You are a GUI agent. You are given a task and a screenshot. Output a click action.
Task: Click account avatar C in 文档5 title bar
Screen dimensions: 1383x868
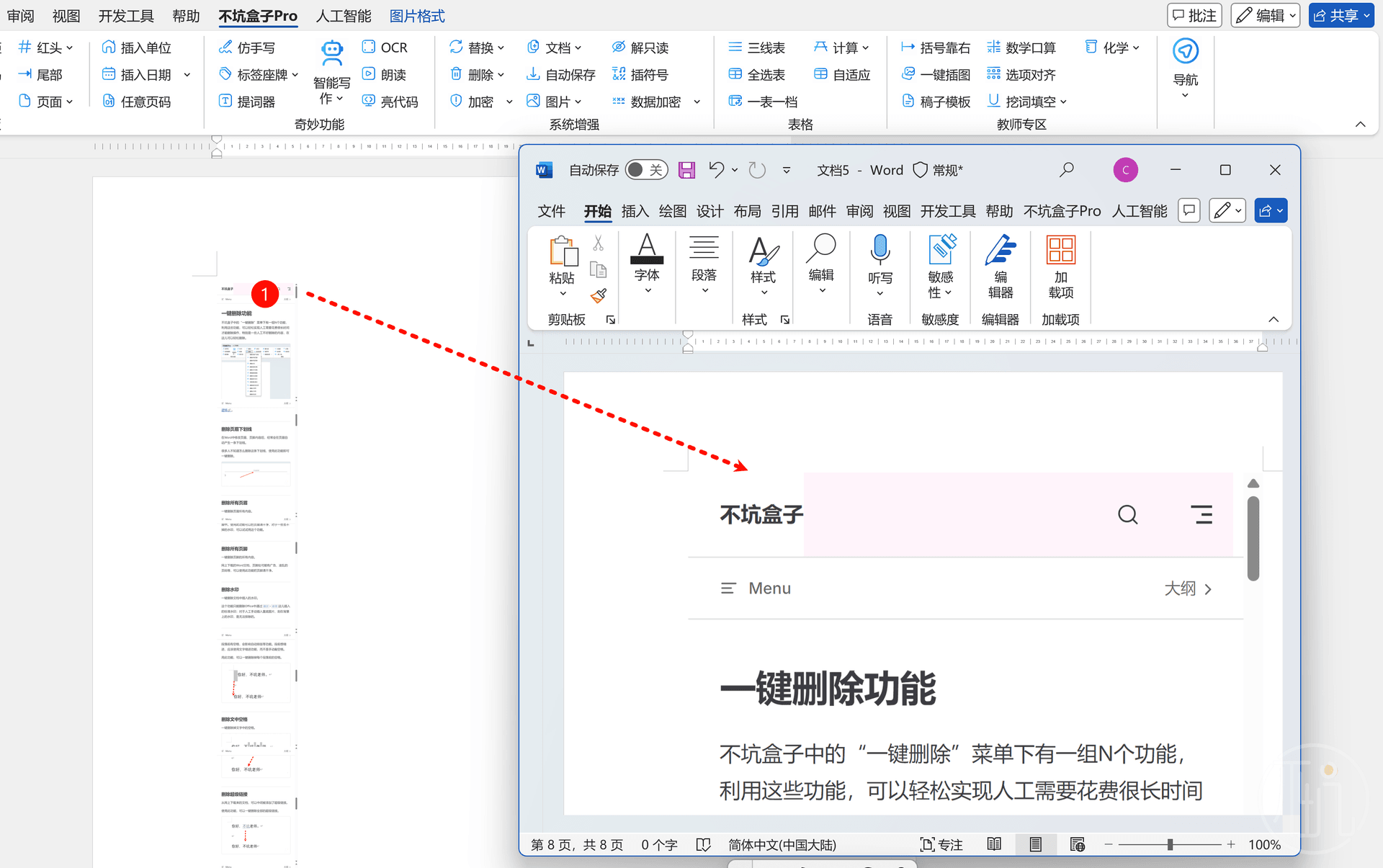(x=1126, y=170)
